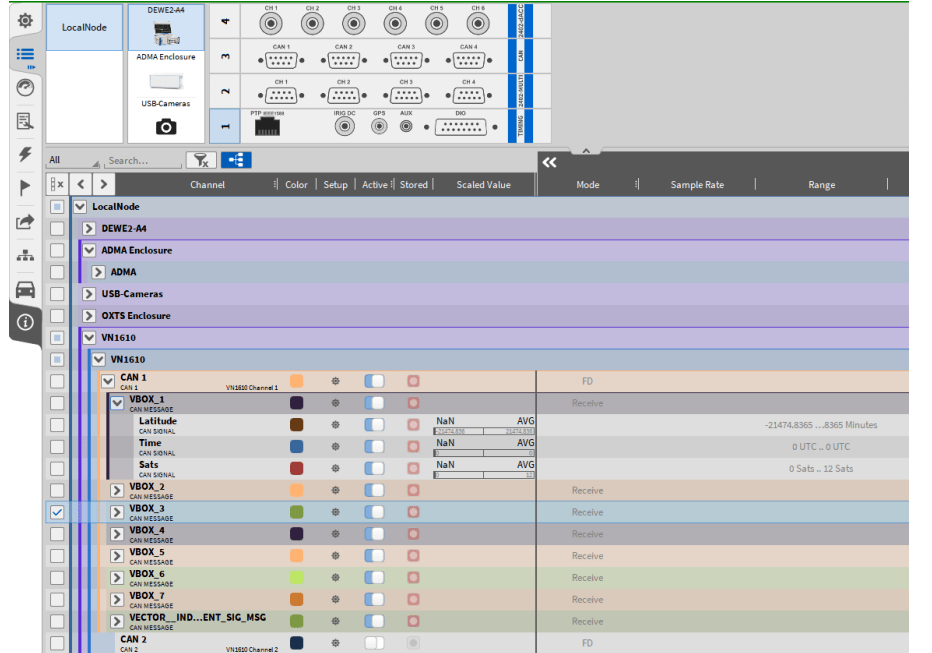
Task: Click the lightning bolt sidebar icon
Action: pyautogui.click(x=25, y=154)
